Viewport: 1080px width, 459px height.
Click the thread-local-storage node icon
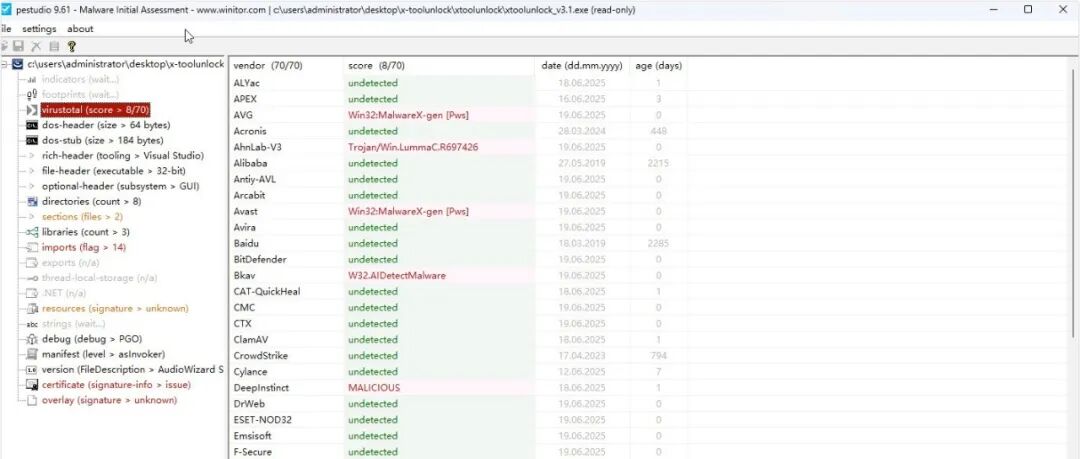(x=32, y=278)
